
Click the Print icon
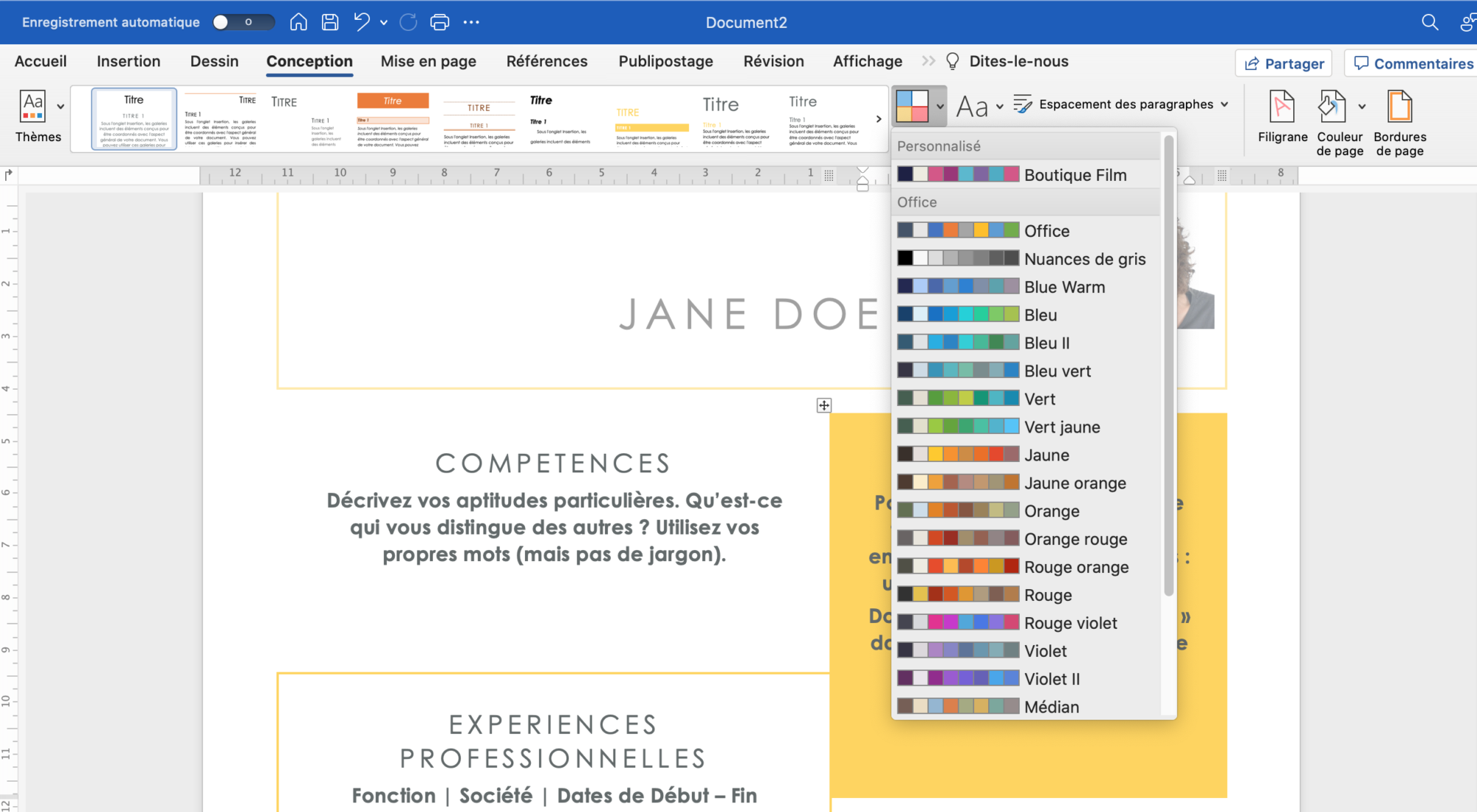point(439,22)
